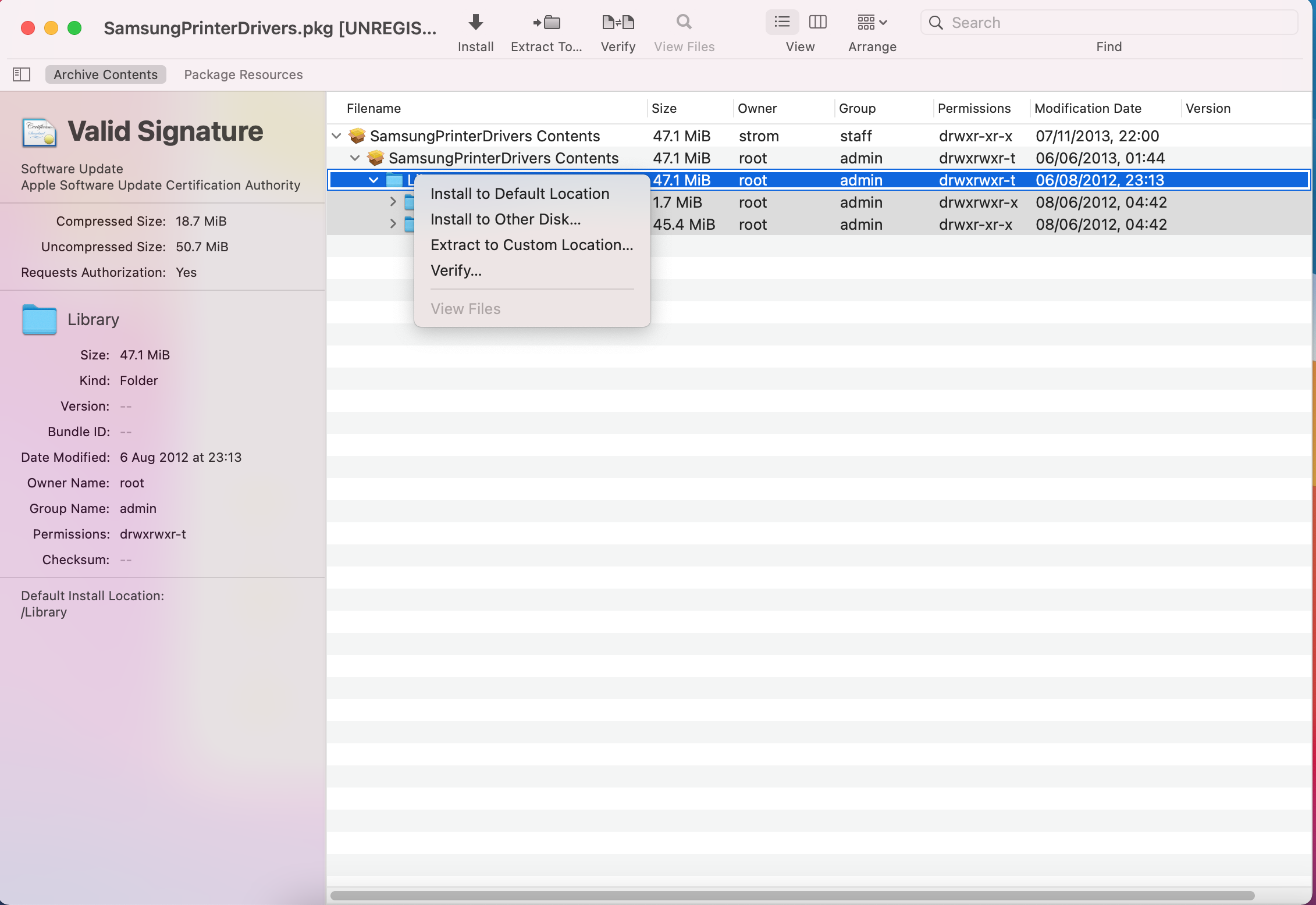Collapse top-level SamsungPrinterDrivers Contents row

(336, 136)
